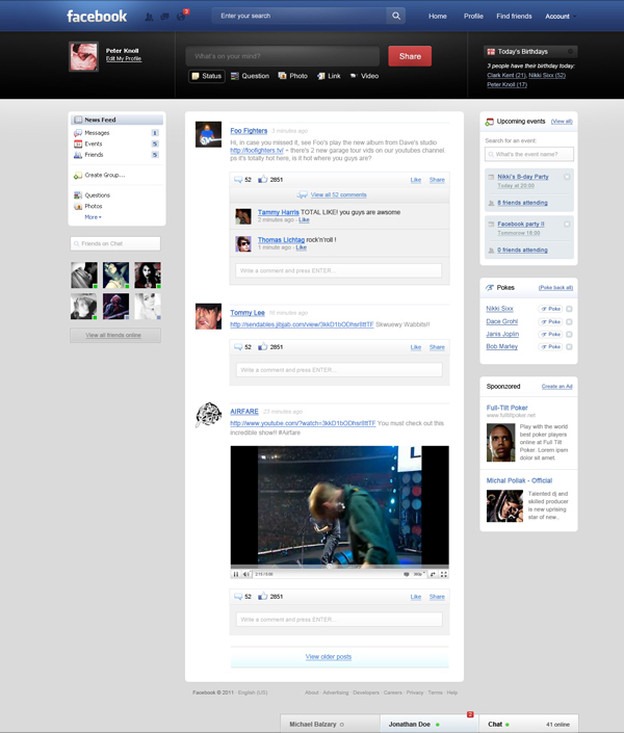This screenshot has height=733, width=624.
Task: Click View older posts link
Action: (328, 657)
